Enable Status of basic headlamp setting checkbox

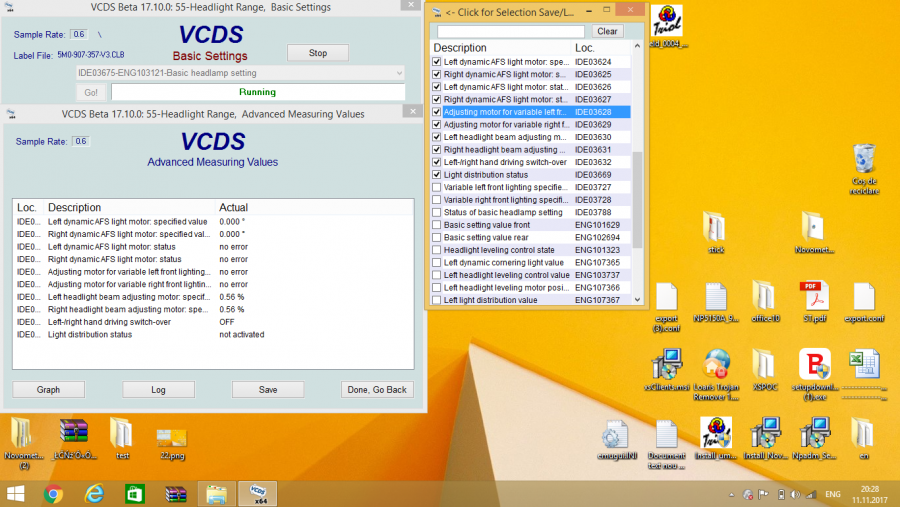(x=436, y=212)
